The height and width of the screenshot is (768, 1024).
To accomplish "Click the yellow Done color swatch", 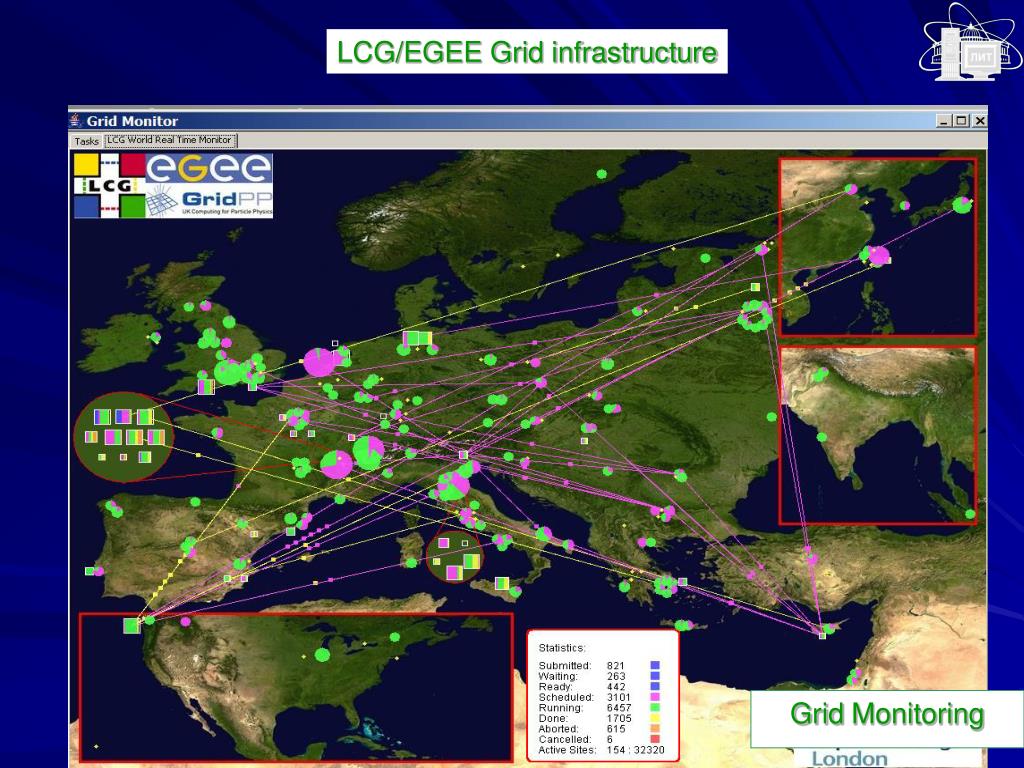I will 655,718.
